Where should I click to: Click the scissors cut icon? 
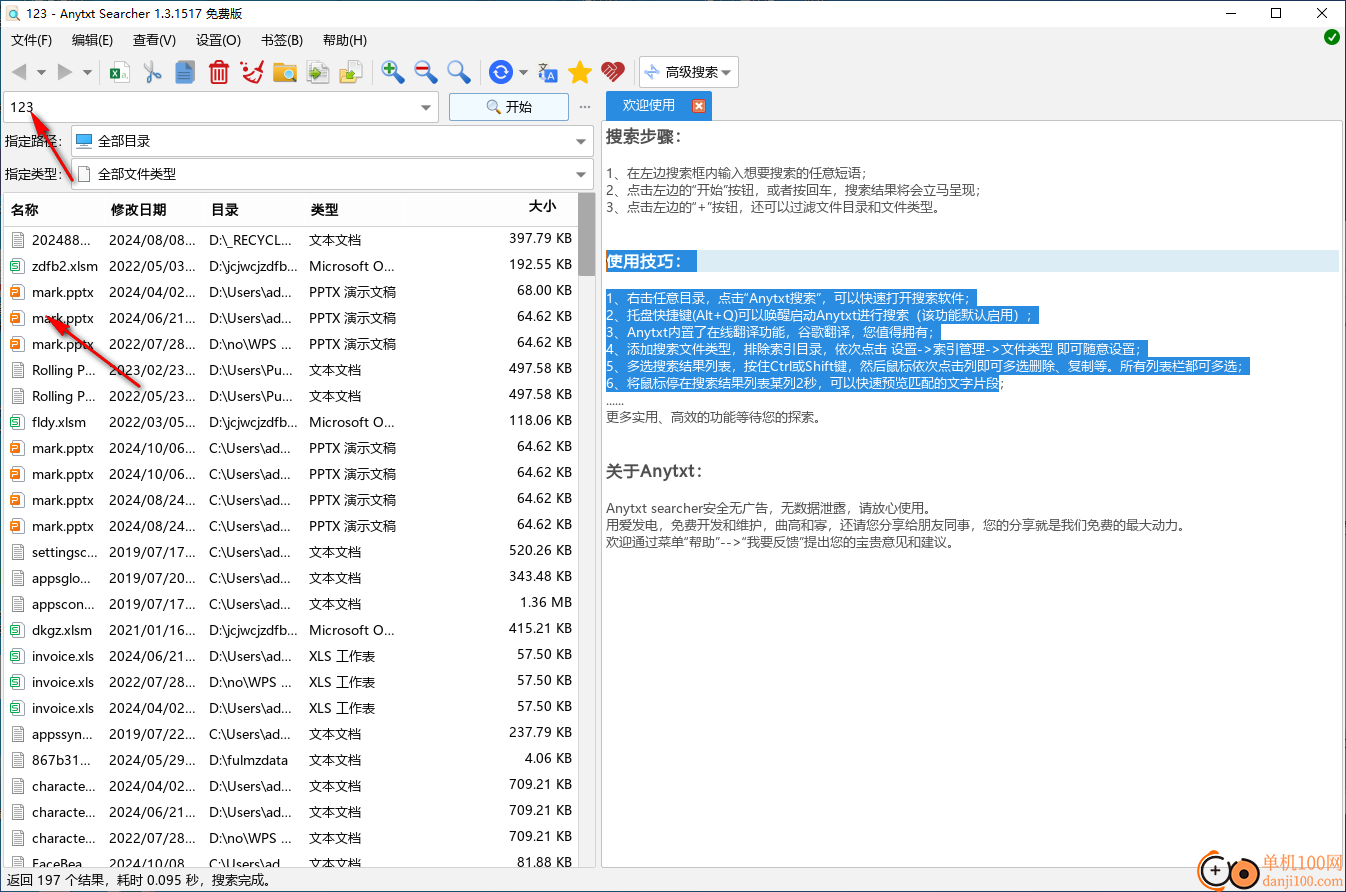[x=153, y=72]
